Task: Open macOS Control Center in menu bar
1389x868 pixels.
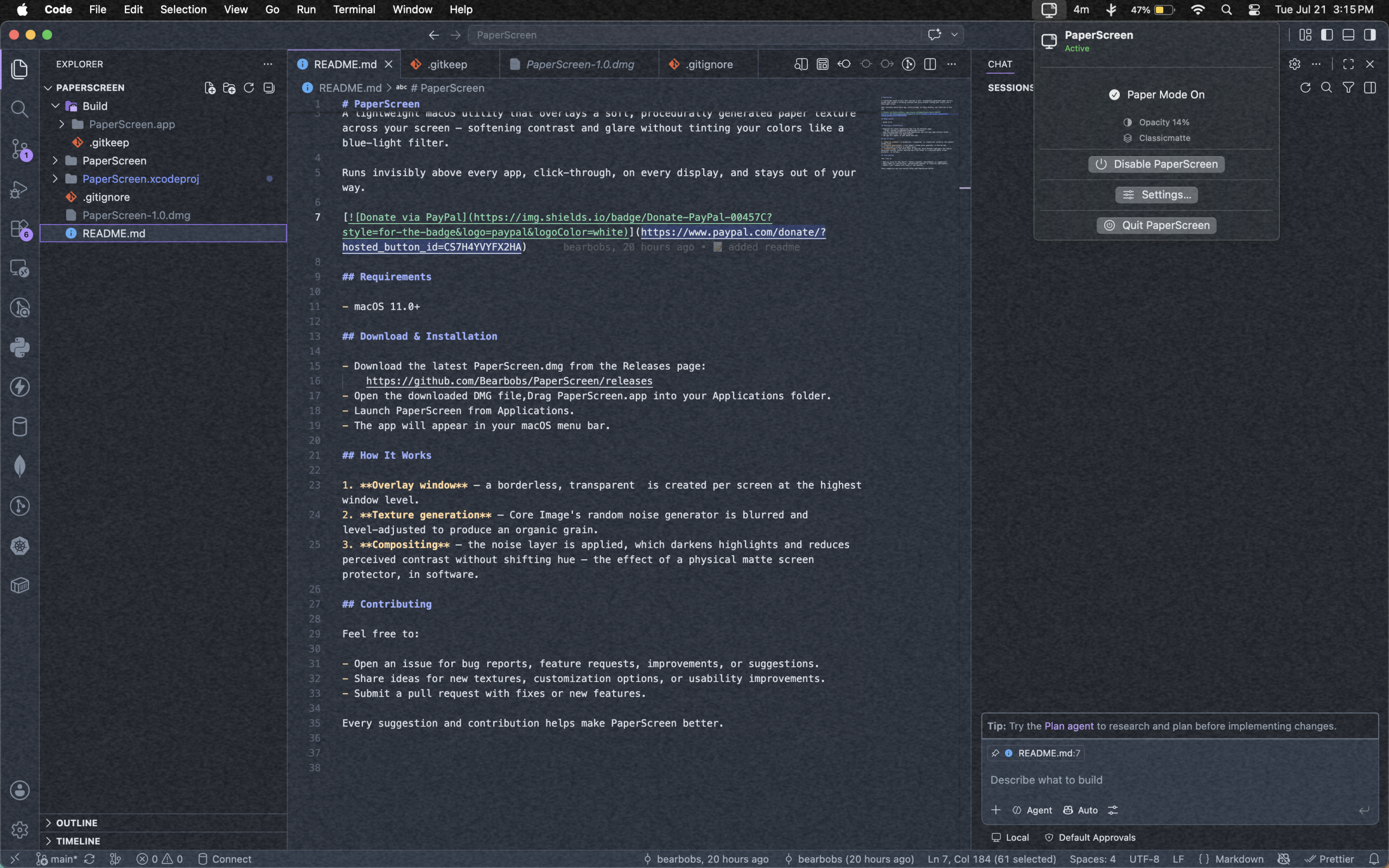Action: pos(1254,10)
